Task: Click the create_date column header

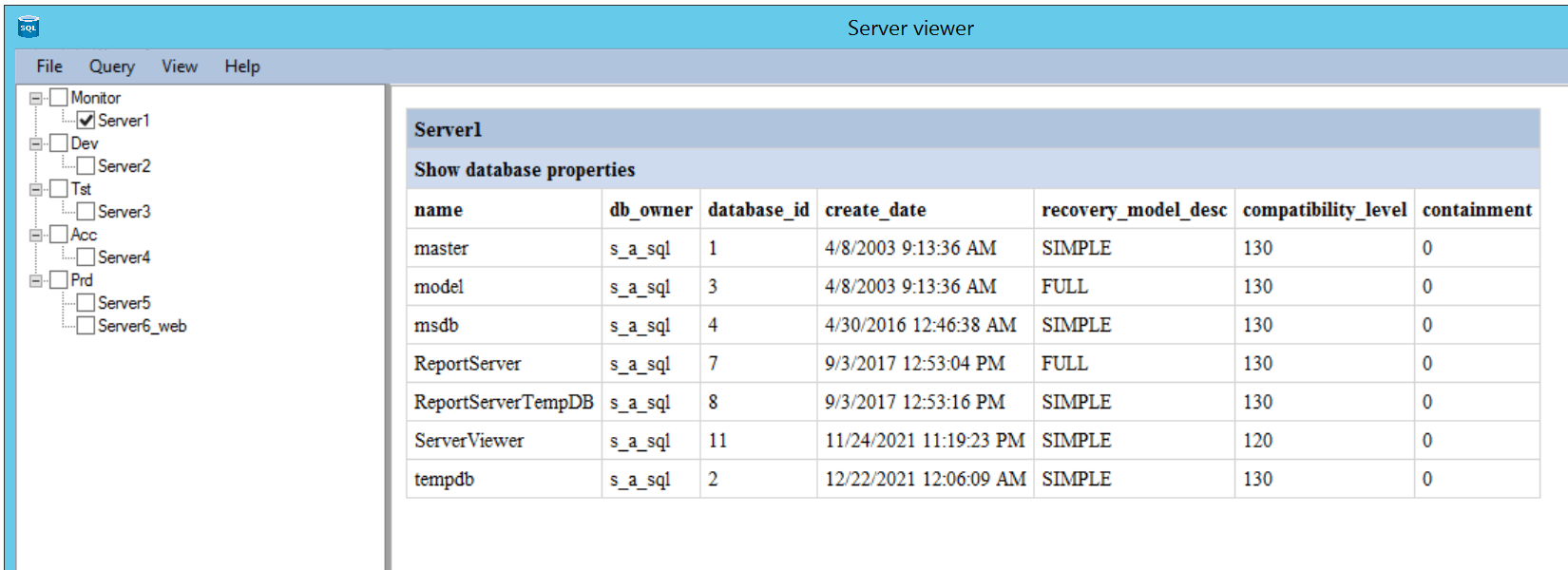Action: (875, 210)
